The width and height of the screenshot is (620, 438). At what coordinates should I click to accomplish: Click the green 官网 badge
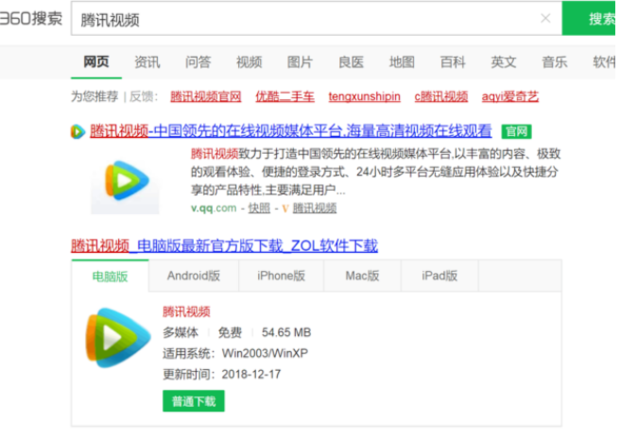[516, 131]
